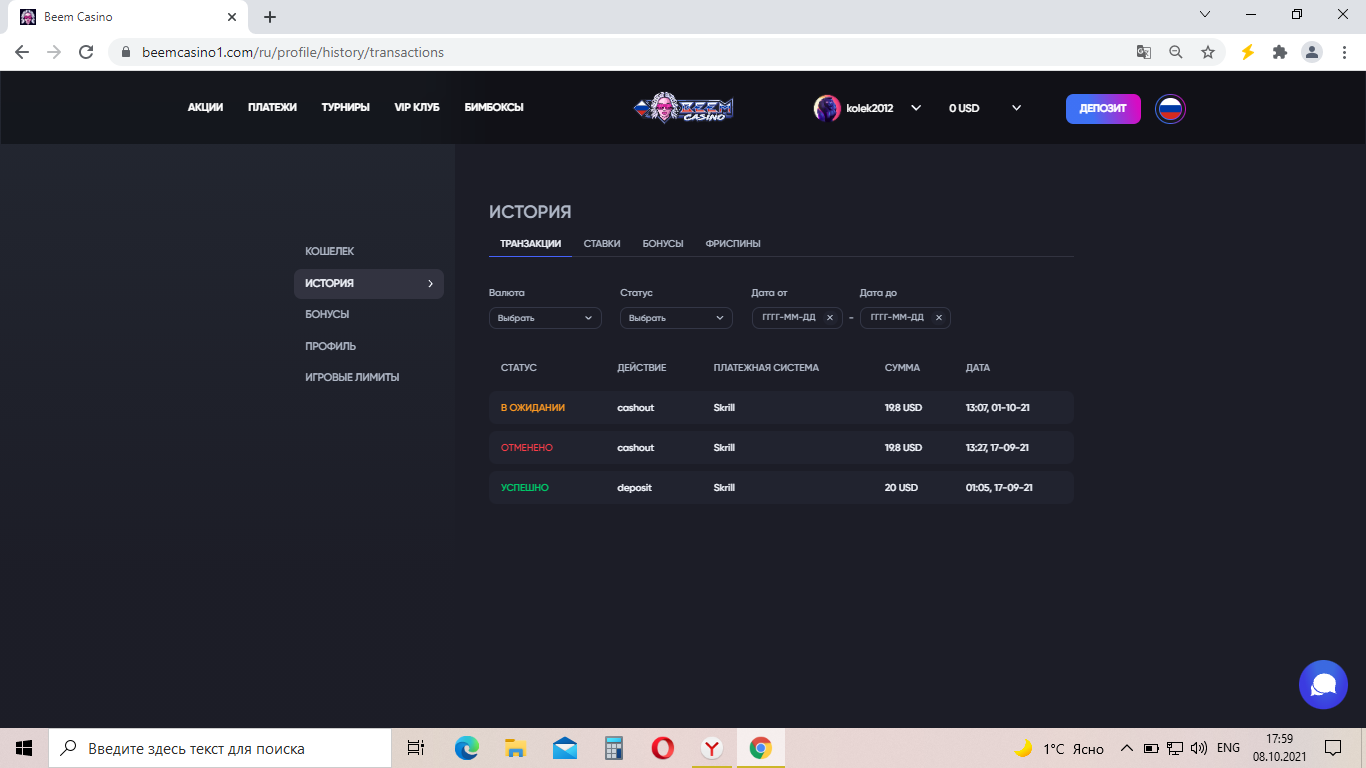
Task: Launch Opera browser from the taskbar
Action: point(662,748)
